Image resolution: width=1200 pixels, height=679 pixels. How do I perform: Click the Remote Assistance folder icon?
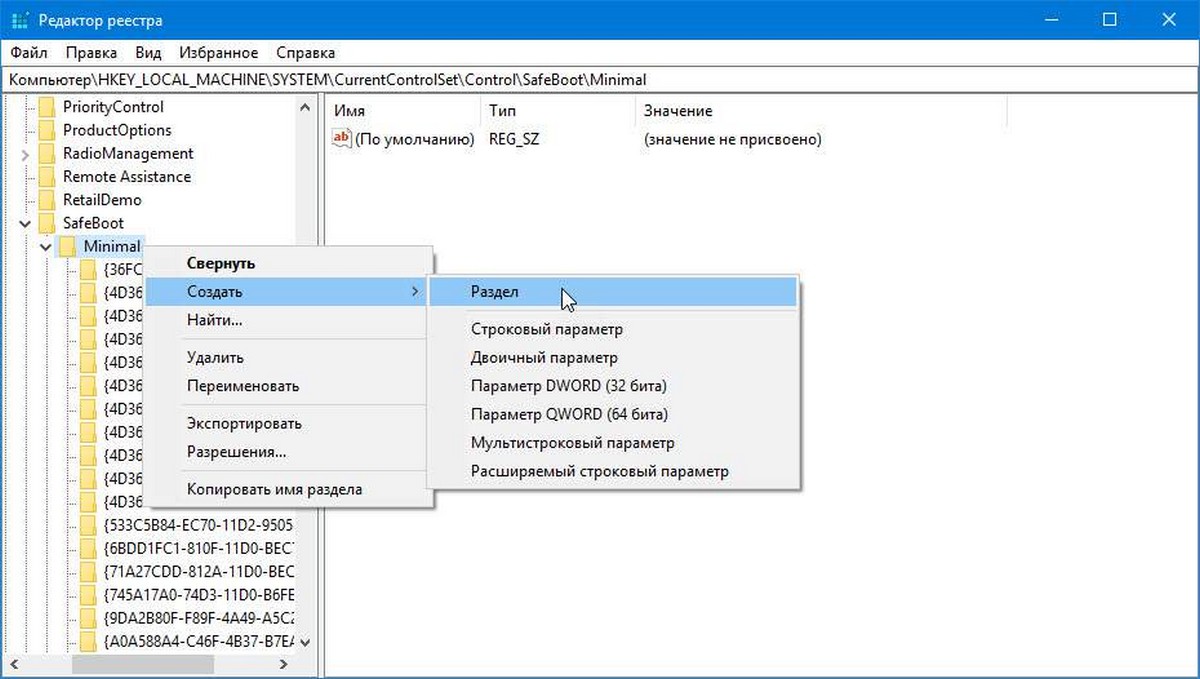(x=46, y=177)
